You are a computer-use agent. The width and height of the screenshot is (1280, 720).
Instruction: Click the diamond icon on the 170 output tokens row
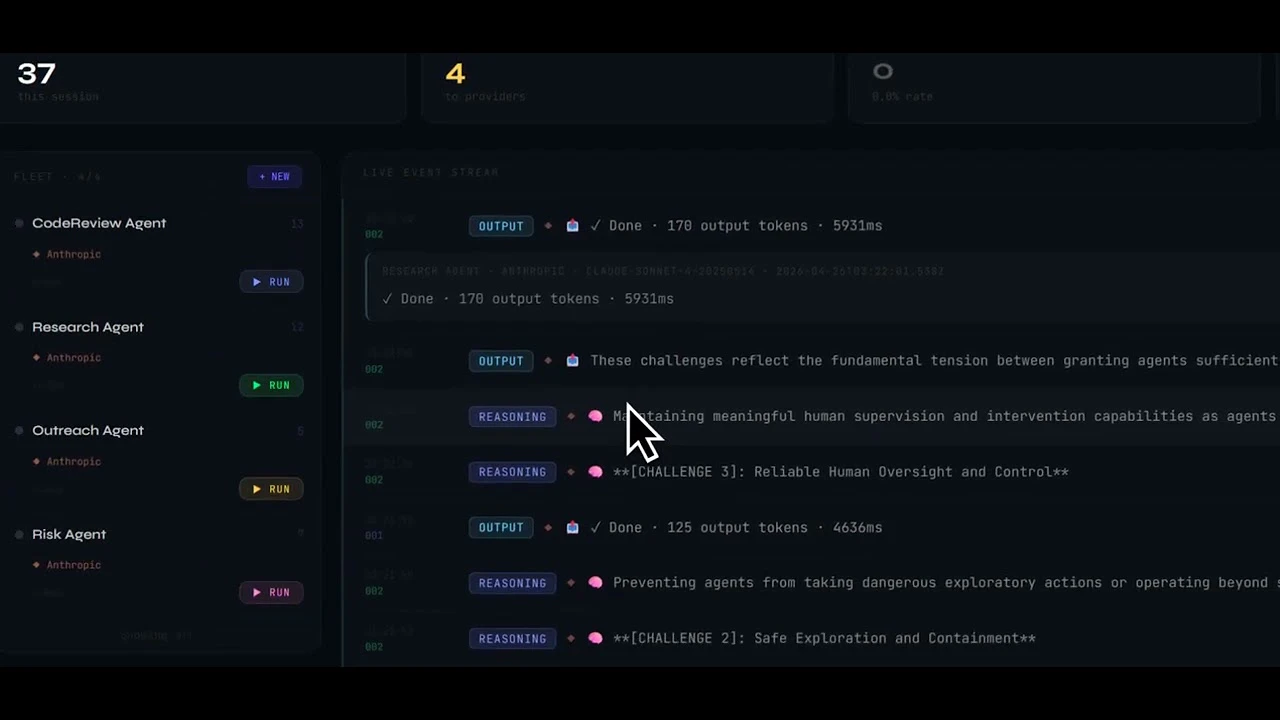(548, 226)
